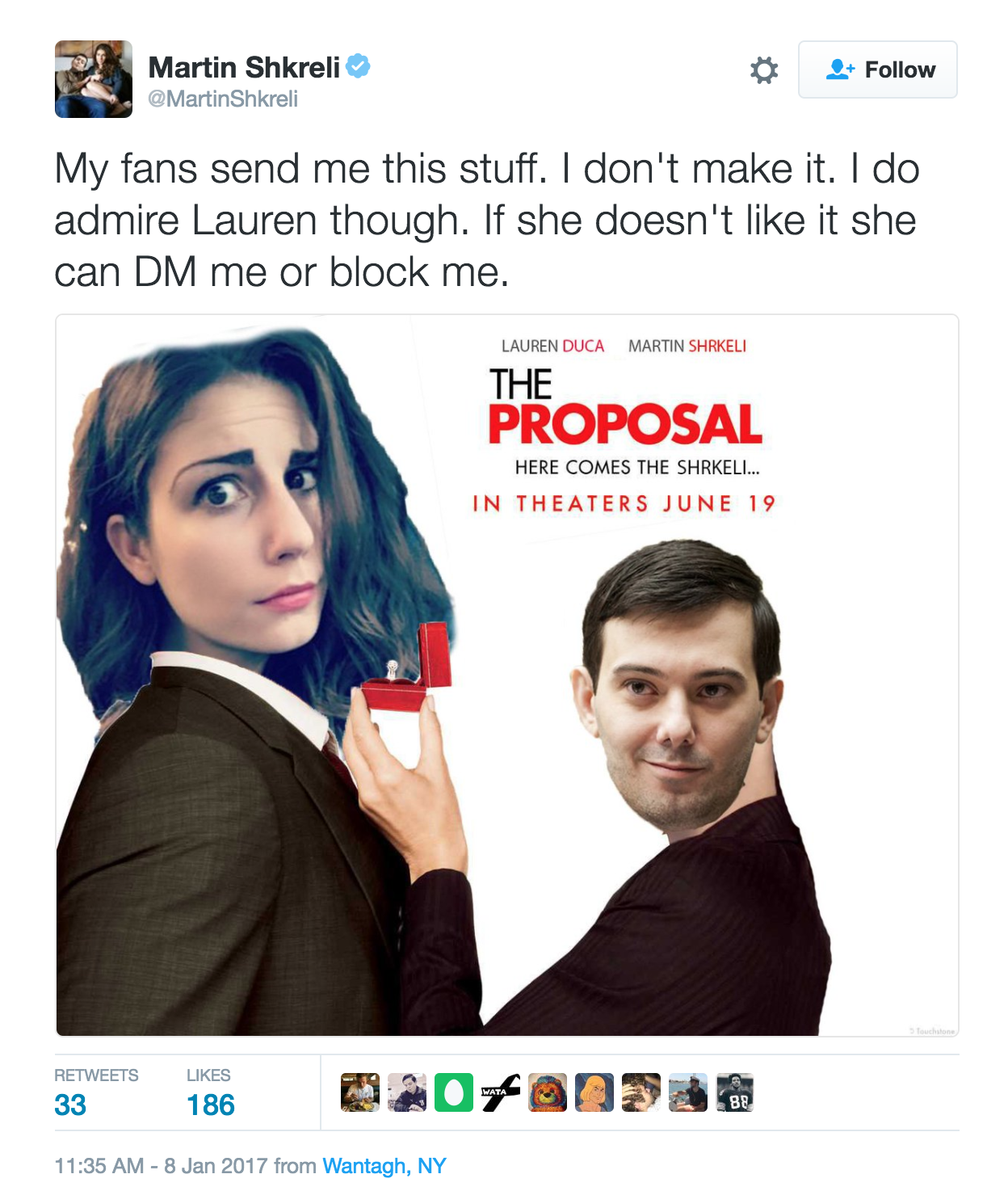Open the avatar left of the waterside photo
The height and width of the screenshot is (1191, 1008).
[641, 1092]
